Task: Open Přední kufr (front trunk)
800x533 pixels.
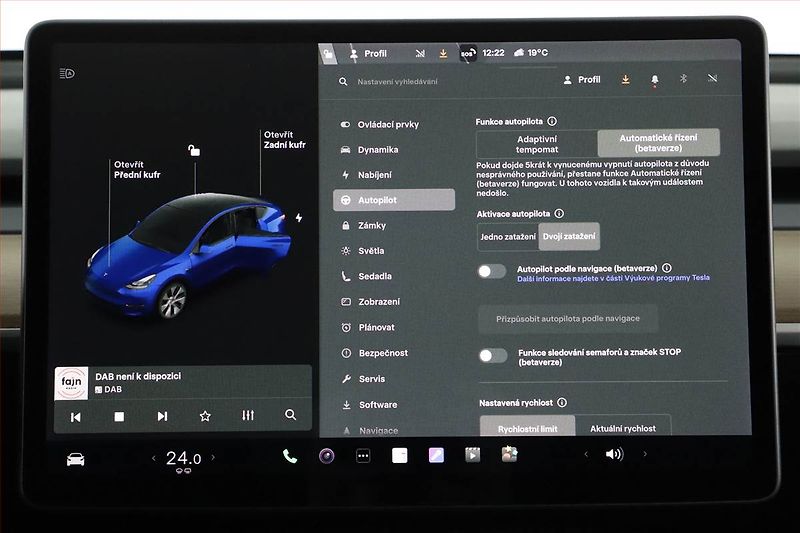Action: (137, 169)
